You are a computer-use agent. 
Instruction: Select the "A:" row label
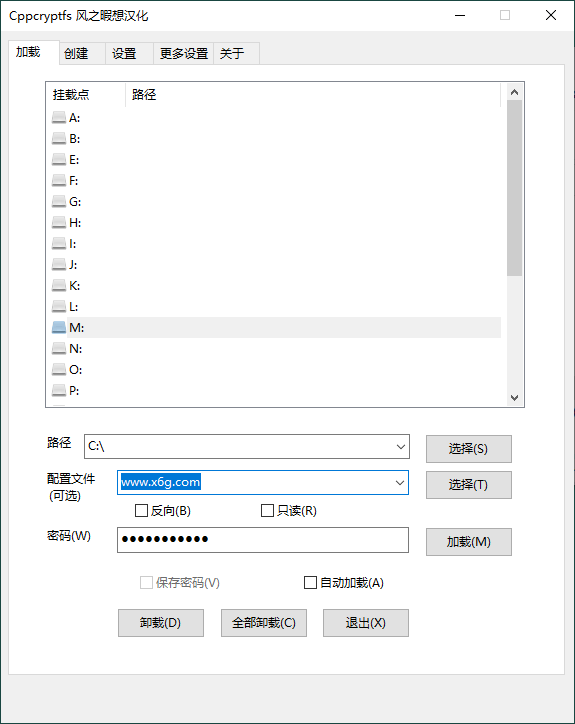coord(74,118)
